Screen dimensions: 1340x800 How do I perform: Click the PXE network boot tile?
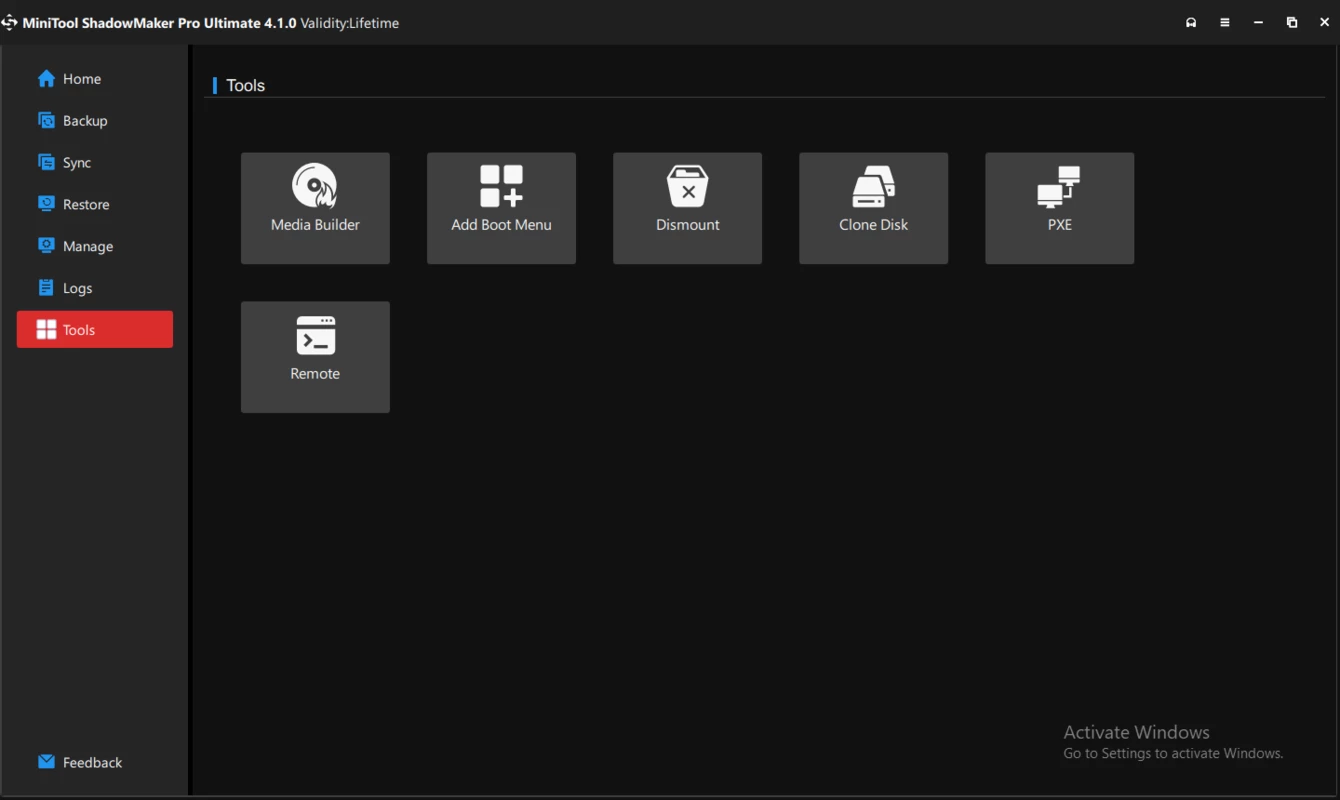click(1059, 208)
